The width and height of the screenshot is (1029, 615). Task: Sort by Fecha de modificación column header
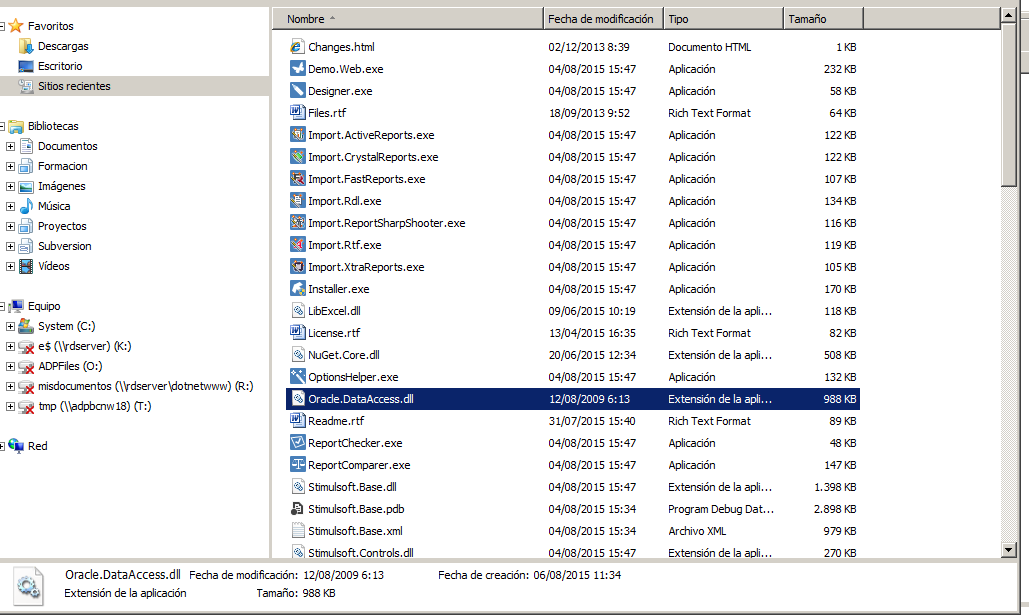603,19
